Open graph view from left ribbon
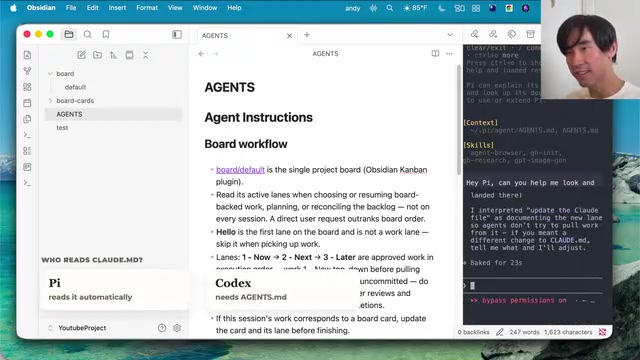The image size is (640, 360). point(27,71)
